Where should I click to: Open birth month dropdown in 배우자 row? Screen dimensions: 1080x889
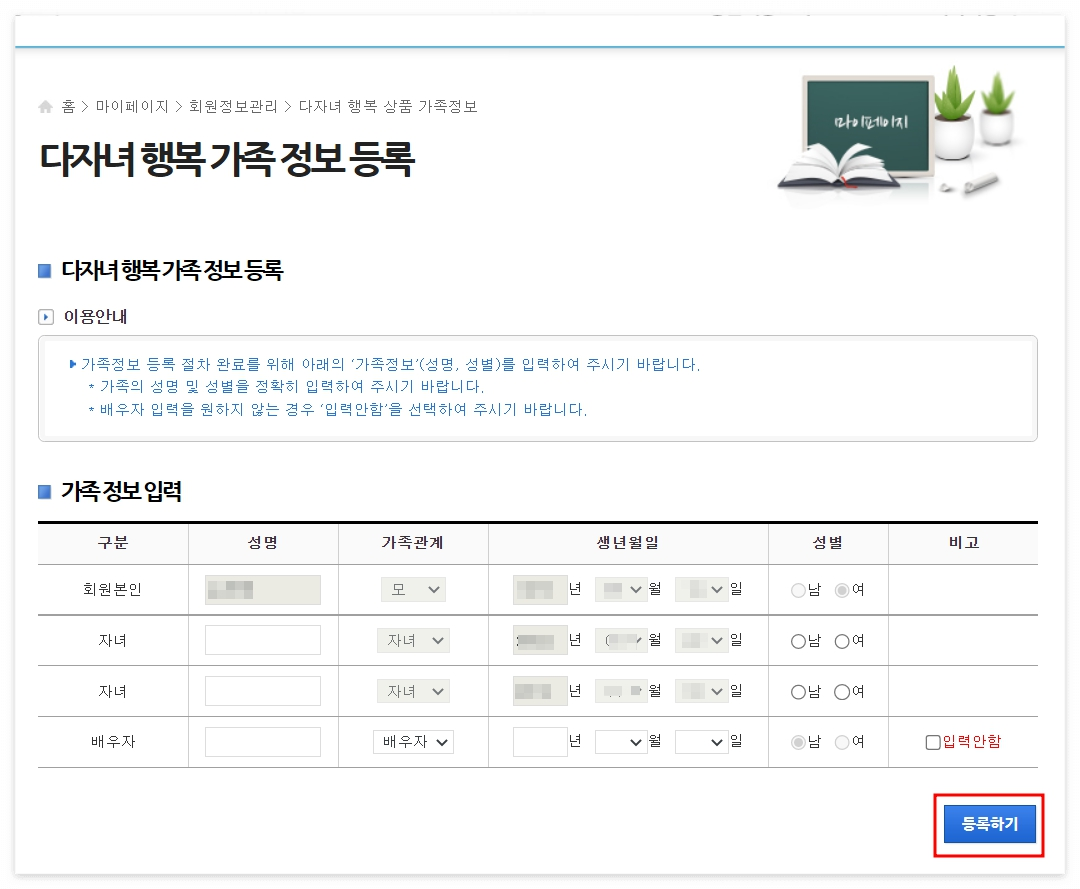[621, 742]
